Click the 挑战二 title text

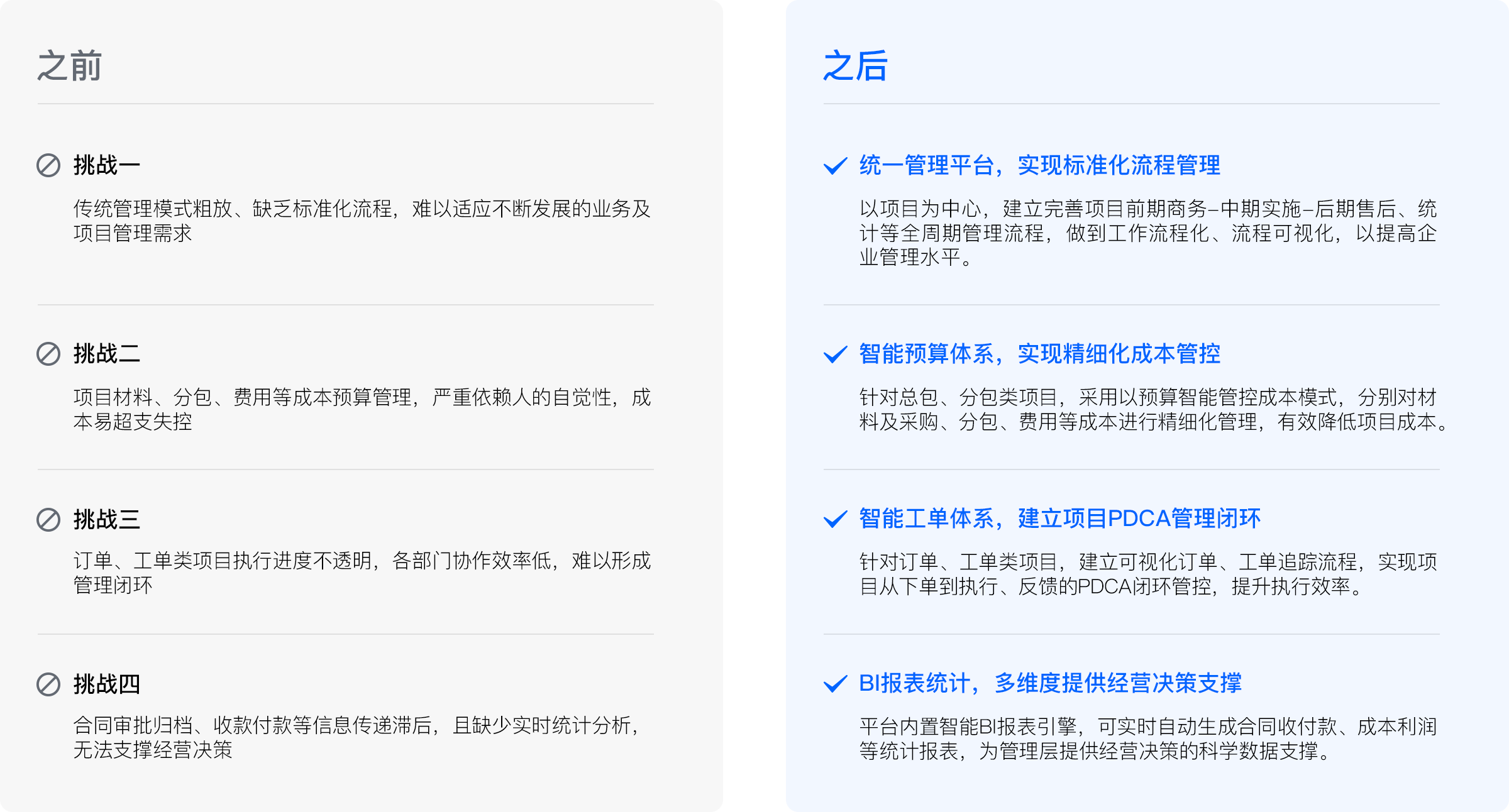[107, 354]
